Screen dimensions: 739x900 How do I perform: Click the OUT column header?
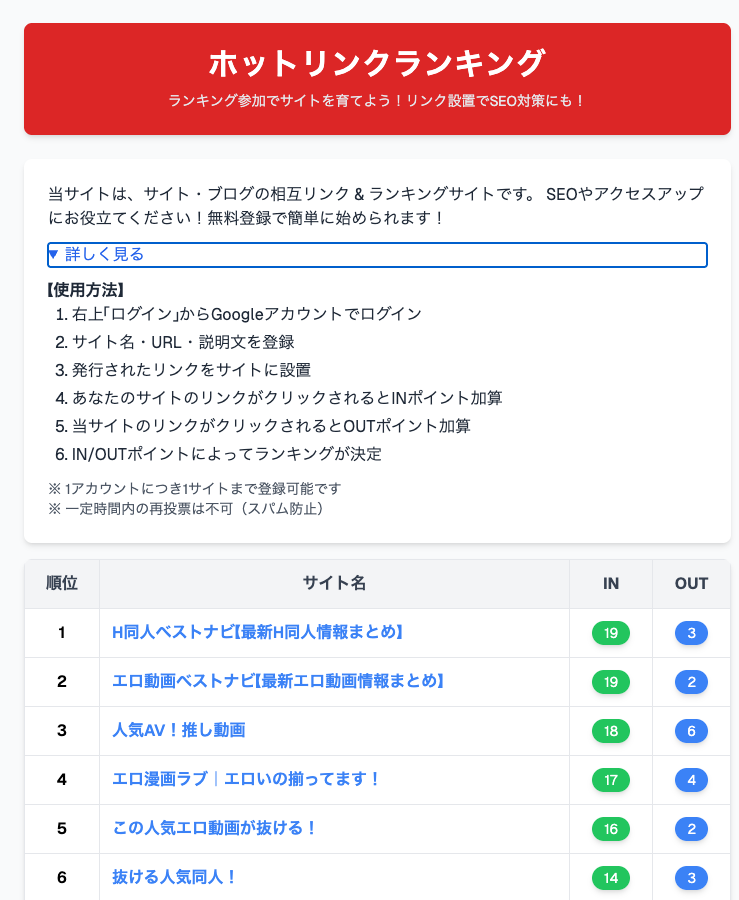tap(690, 584)
